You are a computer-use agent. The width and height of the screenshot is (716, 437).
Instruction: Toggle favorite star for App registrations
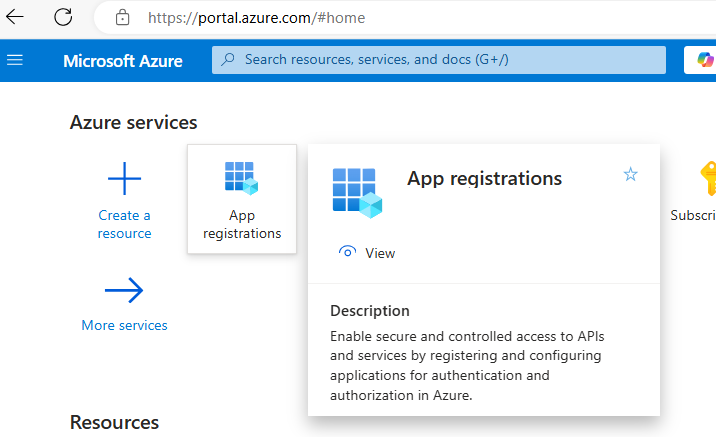pos(630,175)
